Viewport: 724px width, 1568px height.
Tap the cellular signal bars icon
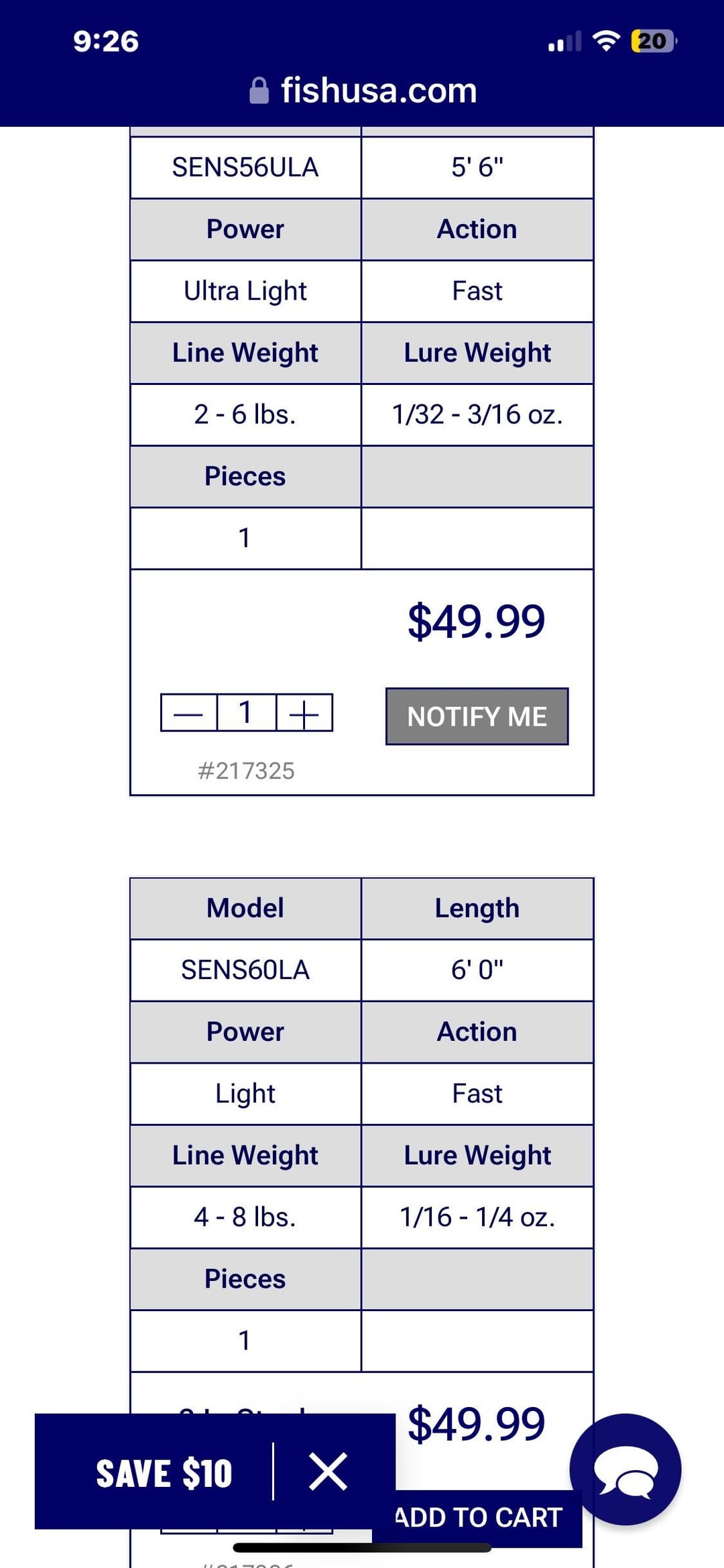coord(564,42)
